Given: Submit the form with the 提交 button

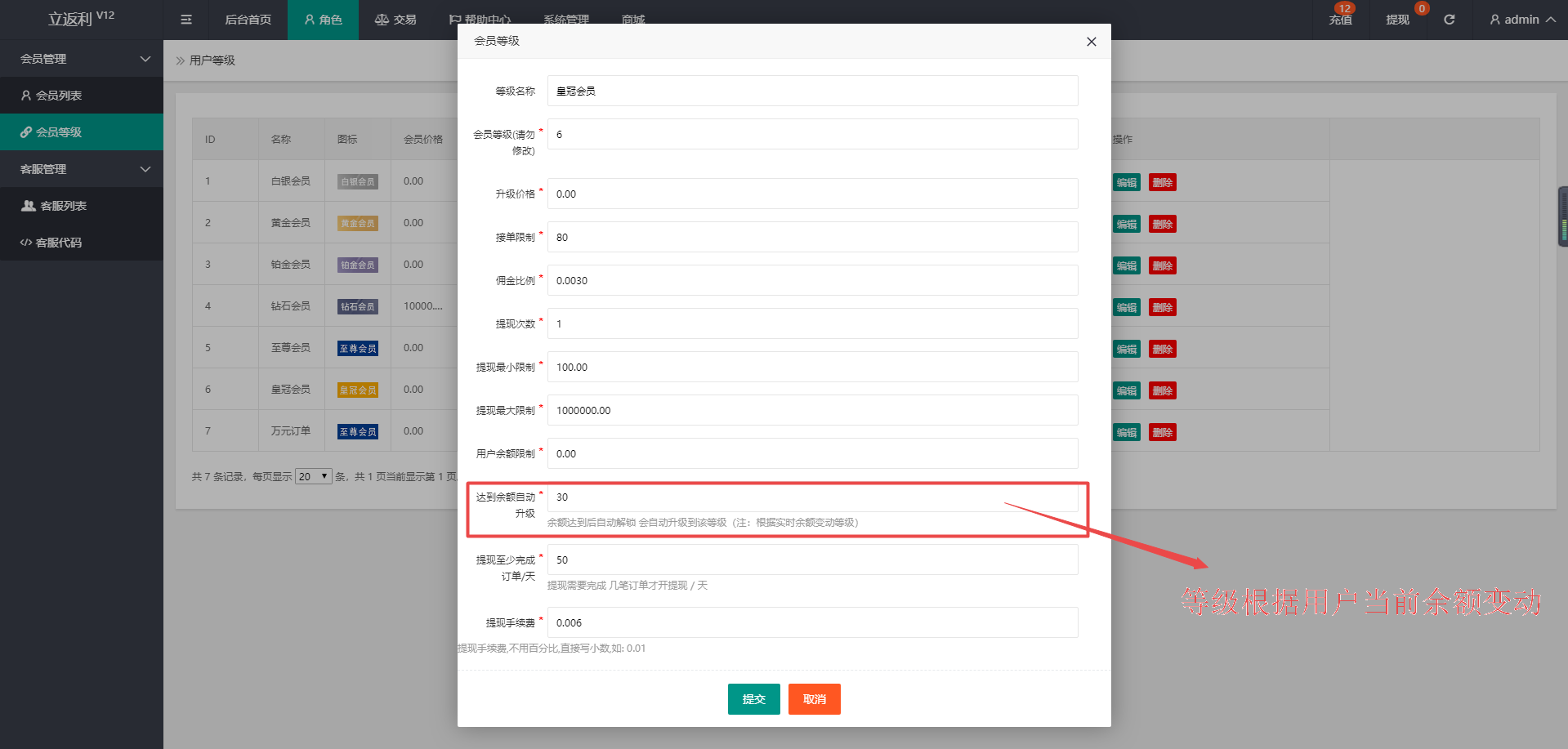Looking at the screenshot, I should point(753,699).
